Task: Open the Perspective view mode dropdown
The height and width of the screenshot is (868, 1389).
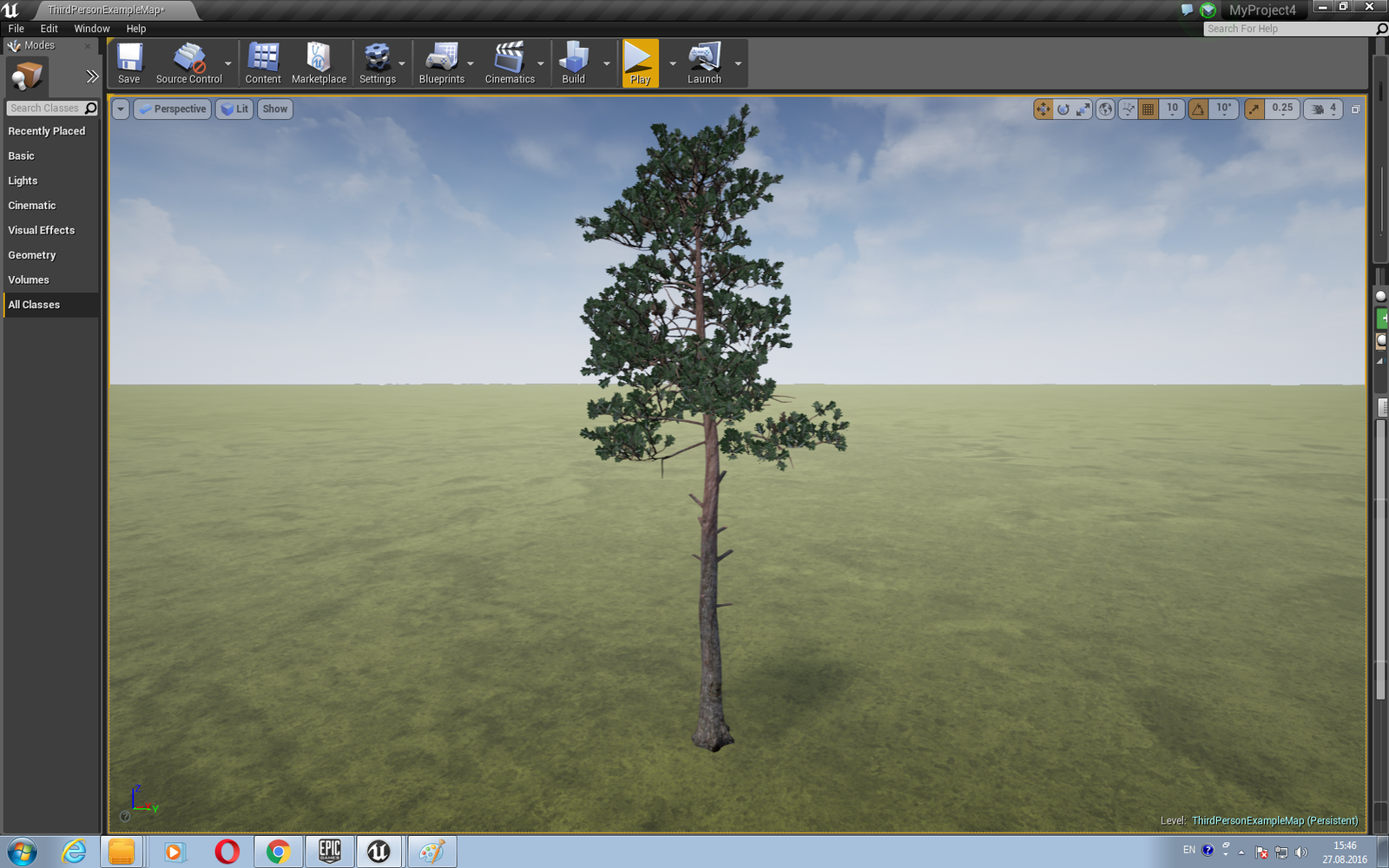Action: (x=173, y=109)
